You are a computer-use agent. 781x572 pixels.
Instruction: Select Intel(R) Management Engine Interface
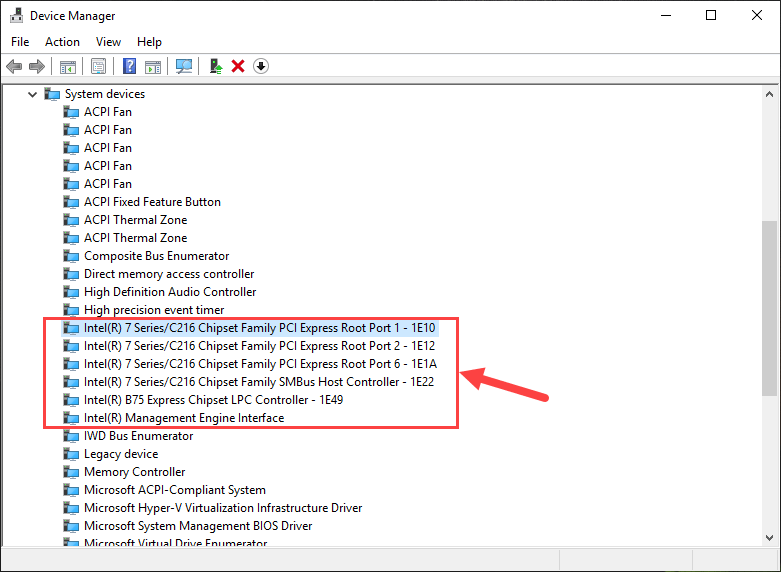click(x=184, y=418)
